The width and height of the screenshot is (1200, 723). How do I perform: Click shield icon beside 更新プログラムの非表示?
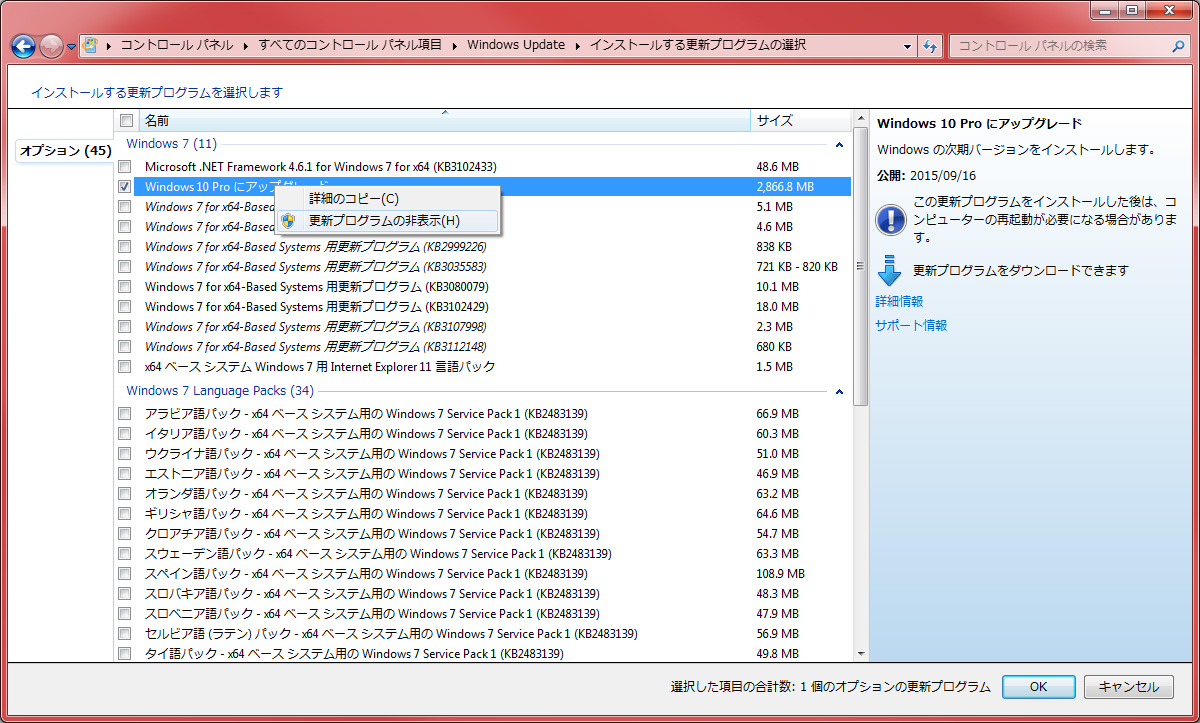click(x=288, y=221)
